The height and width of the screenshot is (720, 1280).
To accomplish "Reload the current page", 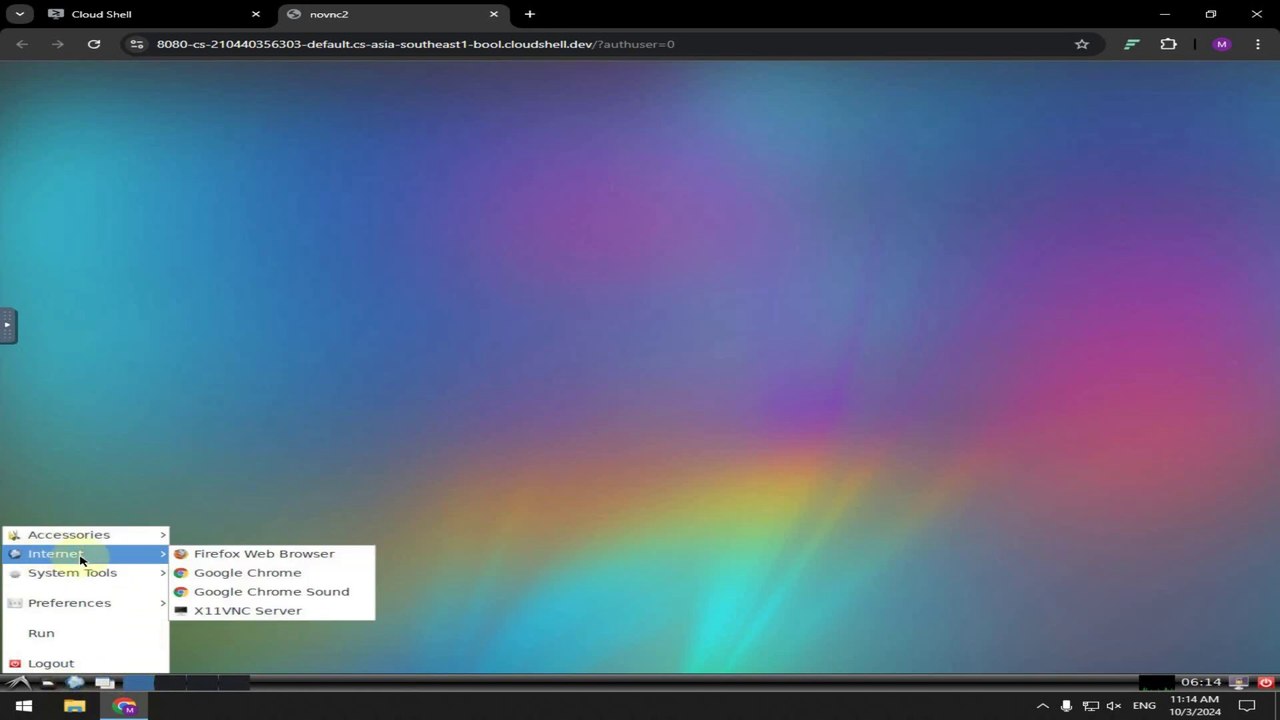I will (x=94, y=44).
